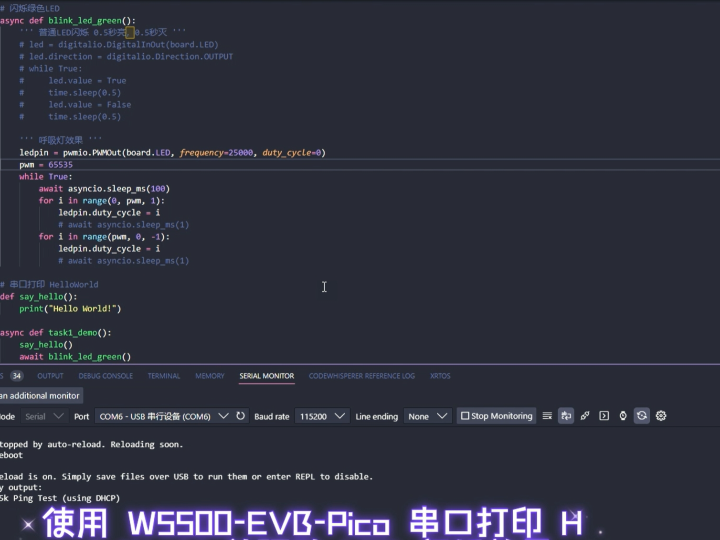Click the 'say_hello()' call inside task1_demo
This screenshot has width=720, height=540.
(46, 345)
